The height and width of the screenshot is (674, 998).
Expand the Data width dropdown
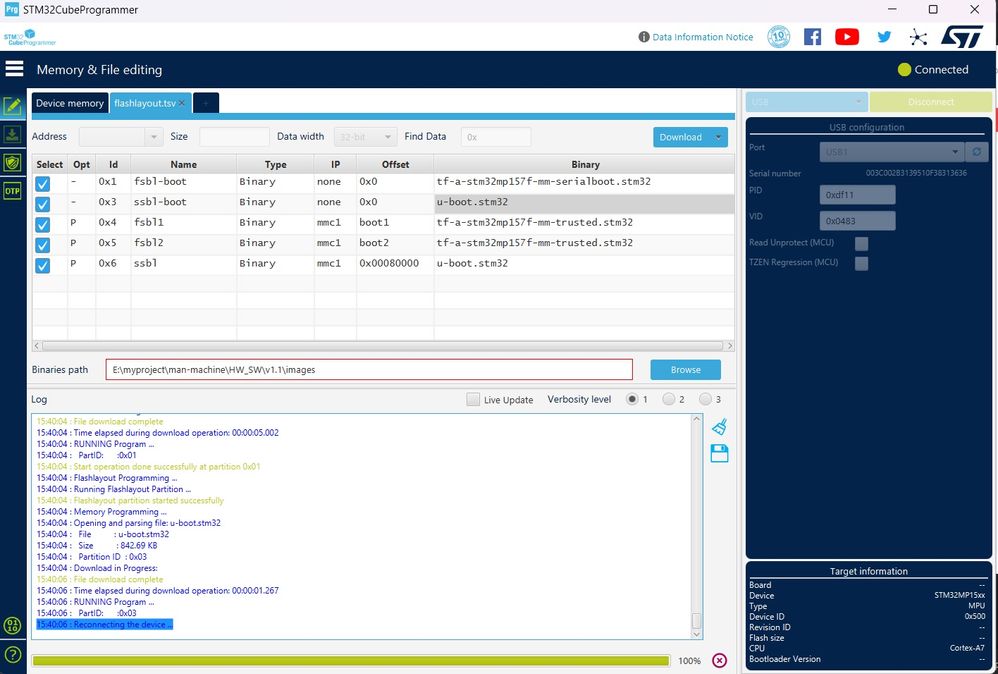[362, 137]
